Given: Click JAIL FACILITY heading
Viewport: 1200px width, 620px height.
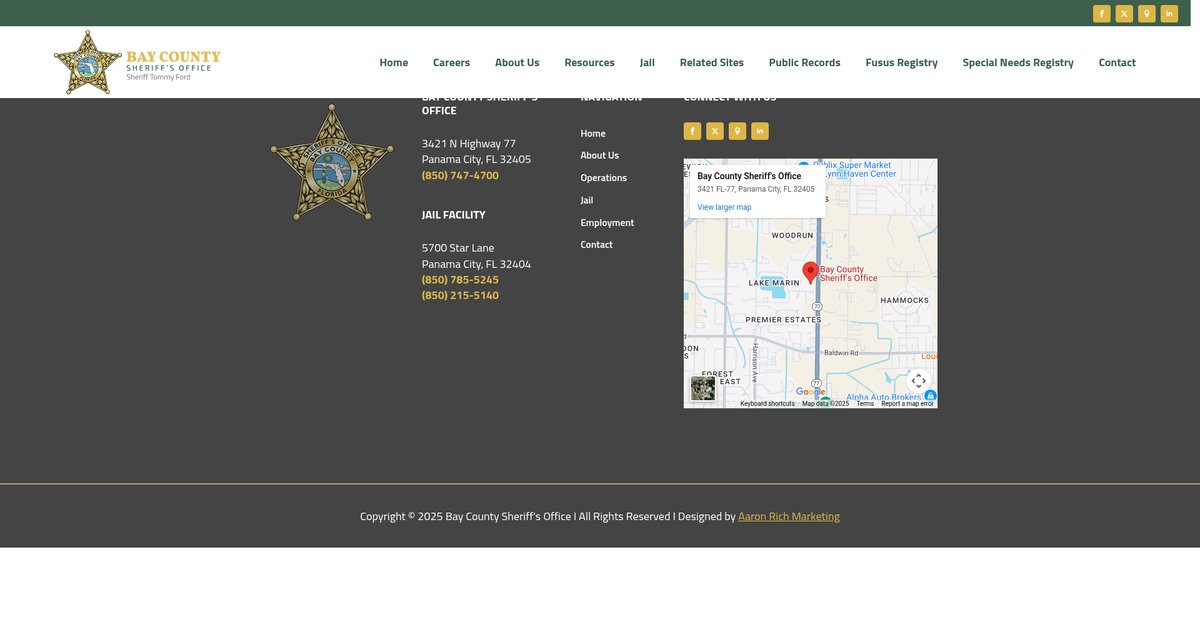Looking at the screenshot, I should 453,214.
